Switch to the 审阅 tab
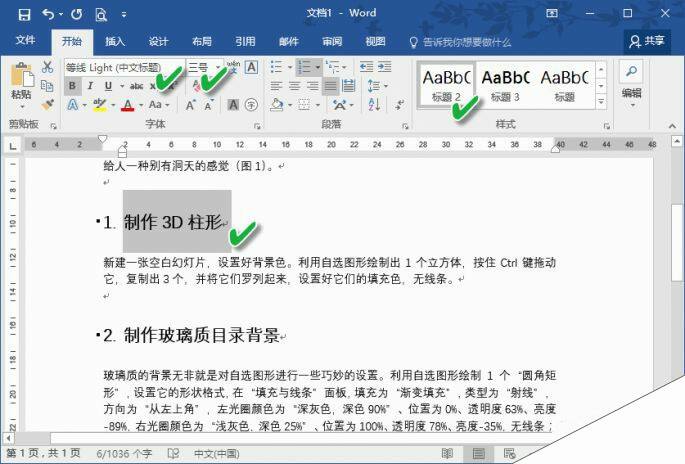The height and width of the screenshot is (464, 685). 332,42
